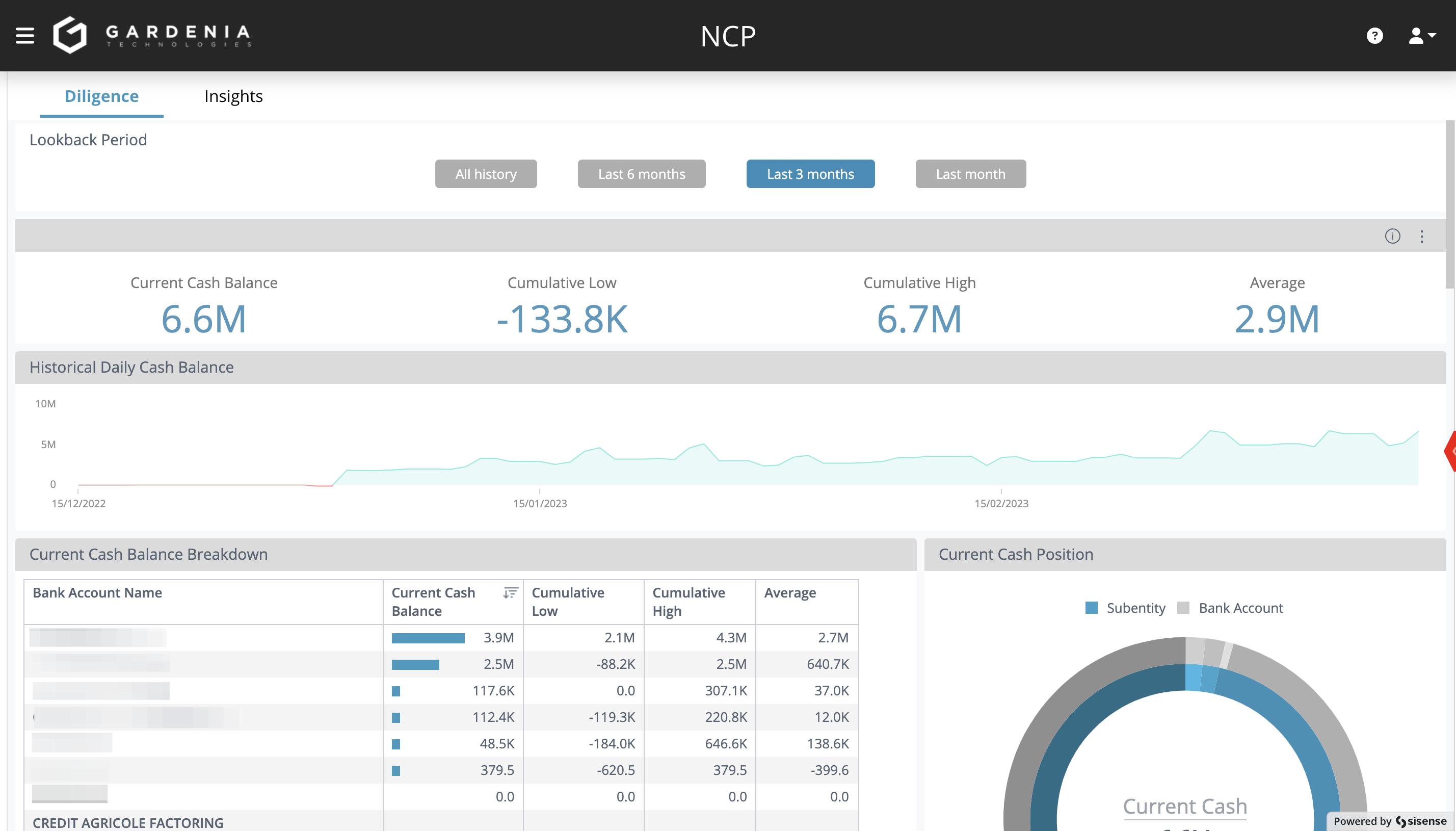Switch to the Diligence tab
The image size is (1456, 831).
click(x=101, y=96)
